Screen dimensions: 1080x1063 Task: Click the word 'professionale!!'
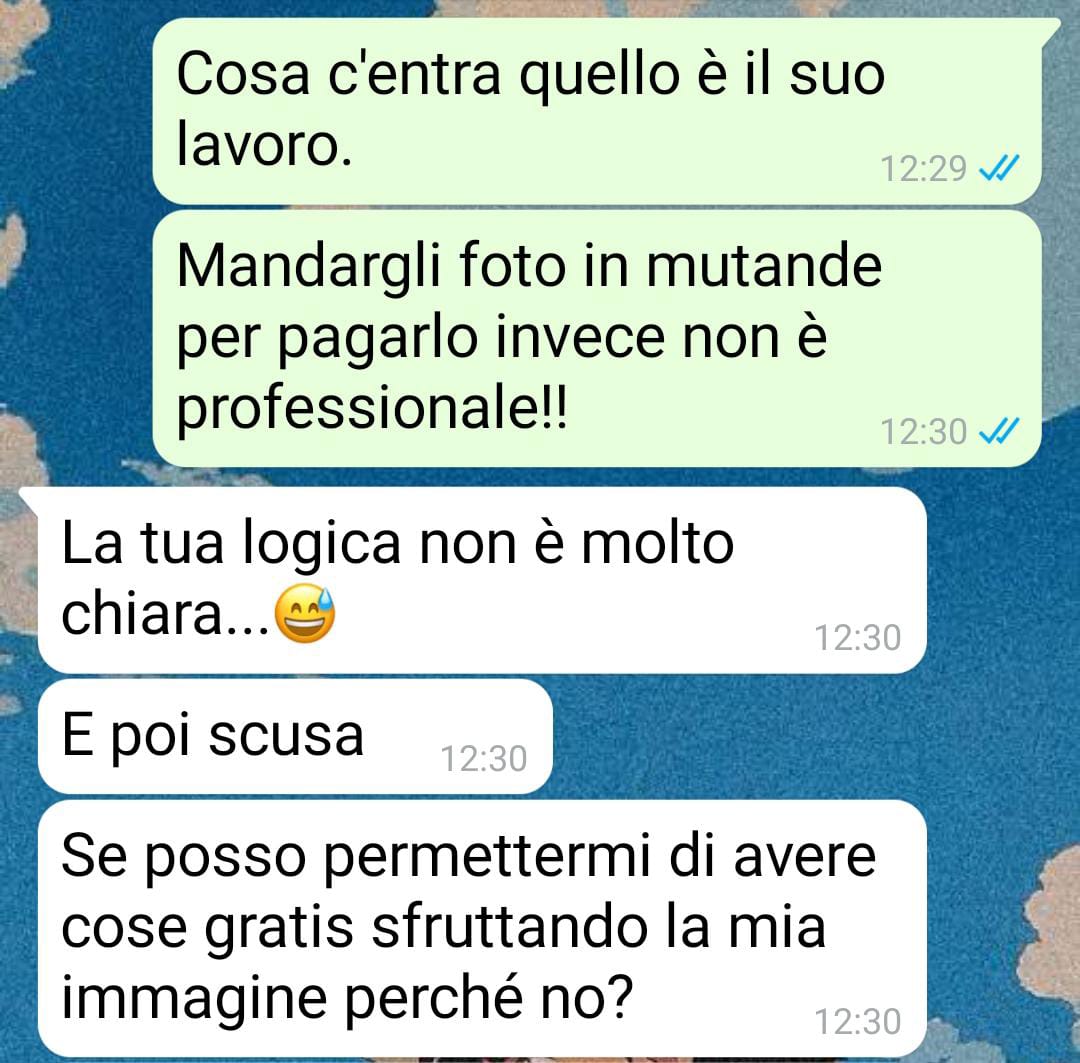pyautogui.click(x=372, y=409)
